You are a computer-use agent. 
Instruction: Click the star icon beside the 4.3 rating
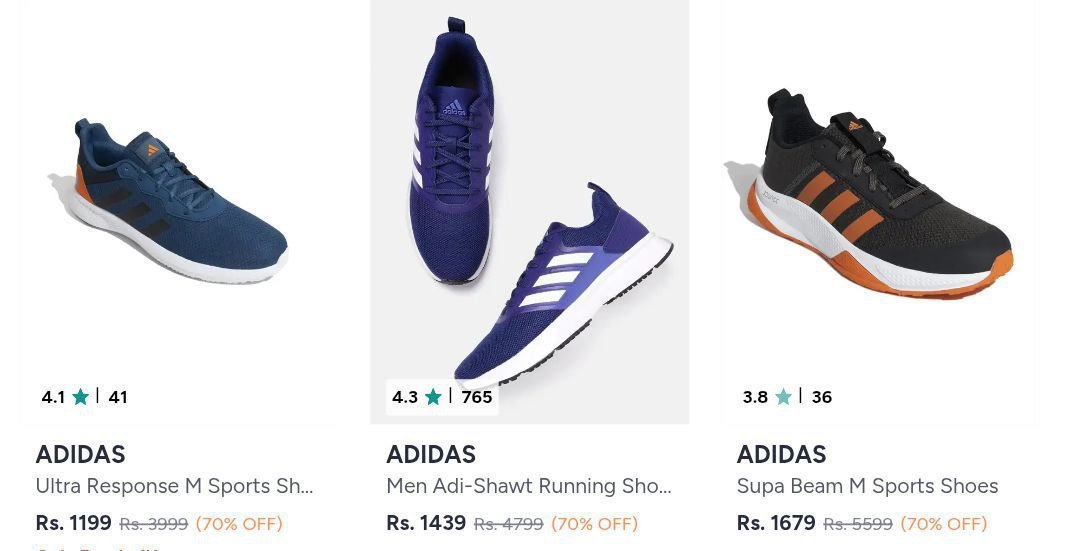(433, 397)
